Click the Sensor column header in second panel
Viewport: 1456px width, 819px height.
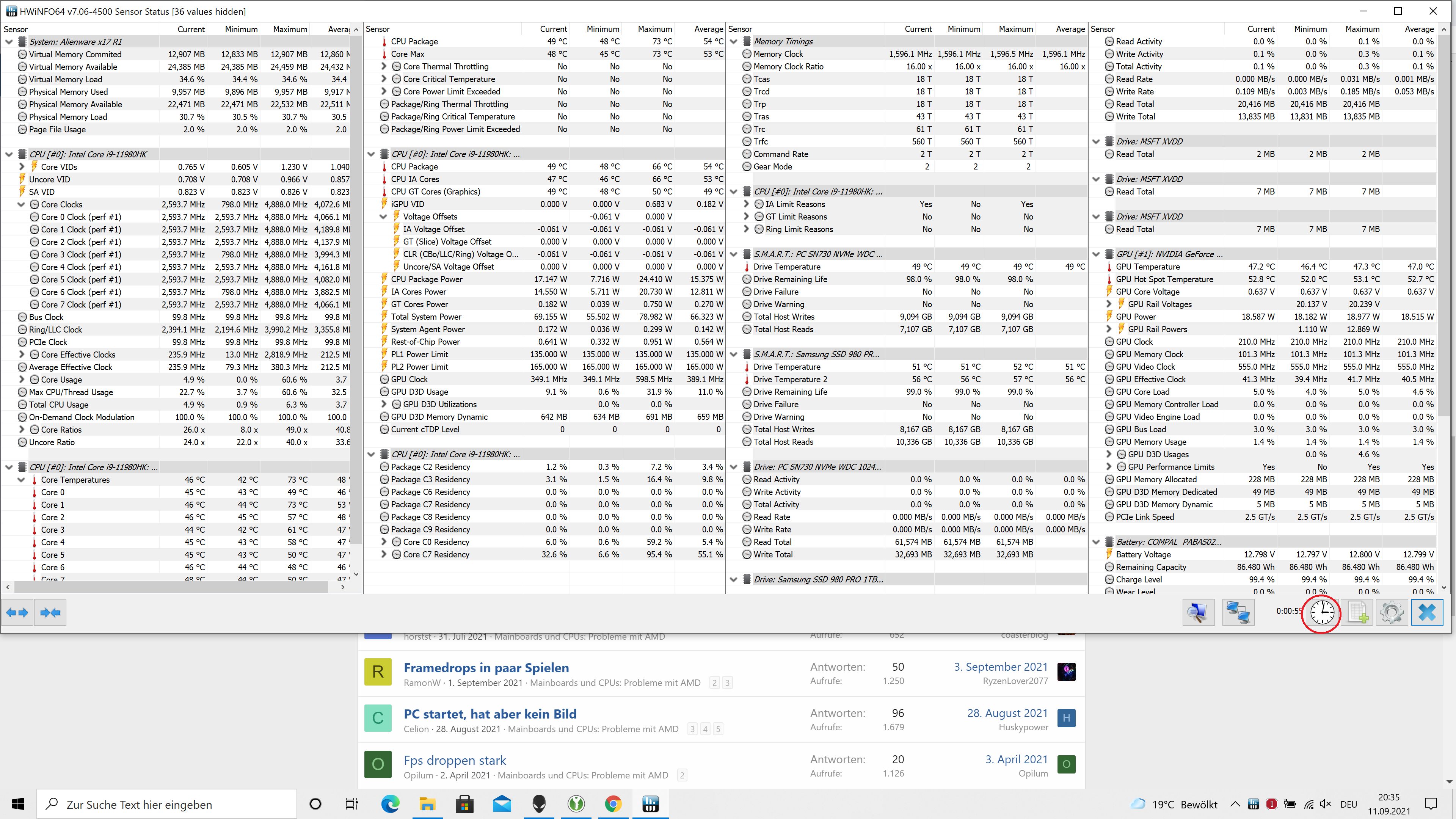tap(378, 29)
